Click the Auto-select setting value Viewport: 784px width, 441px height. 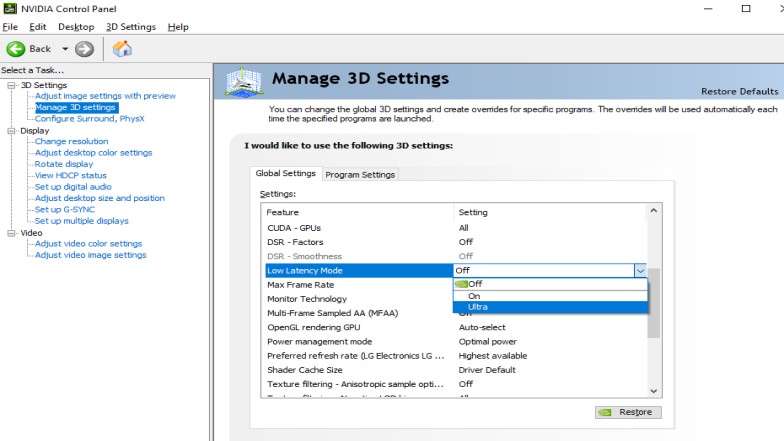click(x=482, y=328)
